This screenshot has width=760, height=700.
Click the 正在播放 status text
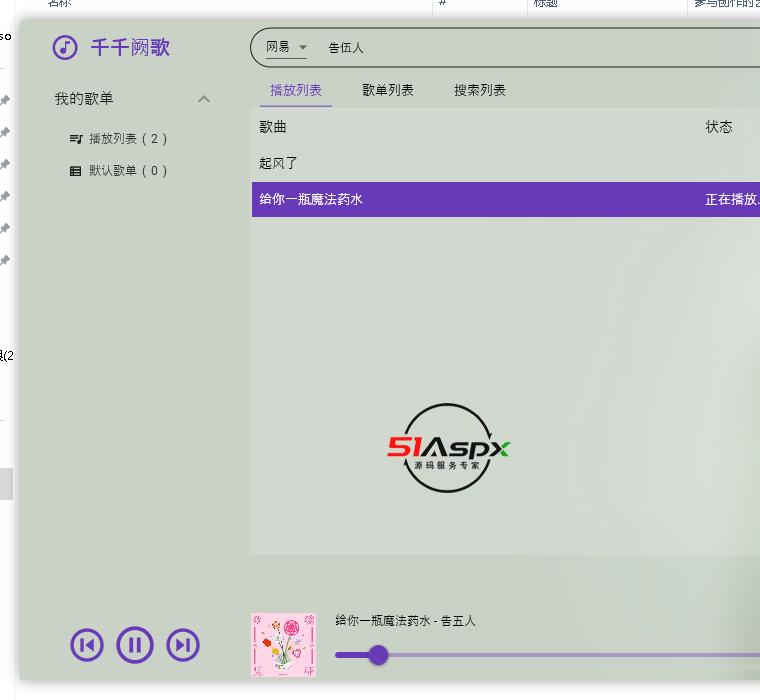click(x=732, y=199)
